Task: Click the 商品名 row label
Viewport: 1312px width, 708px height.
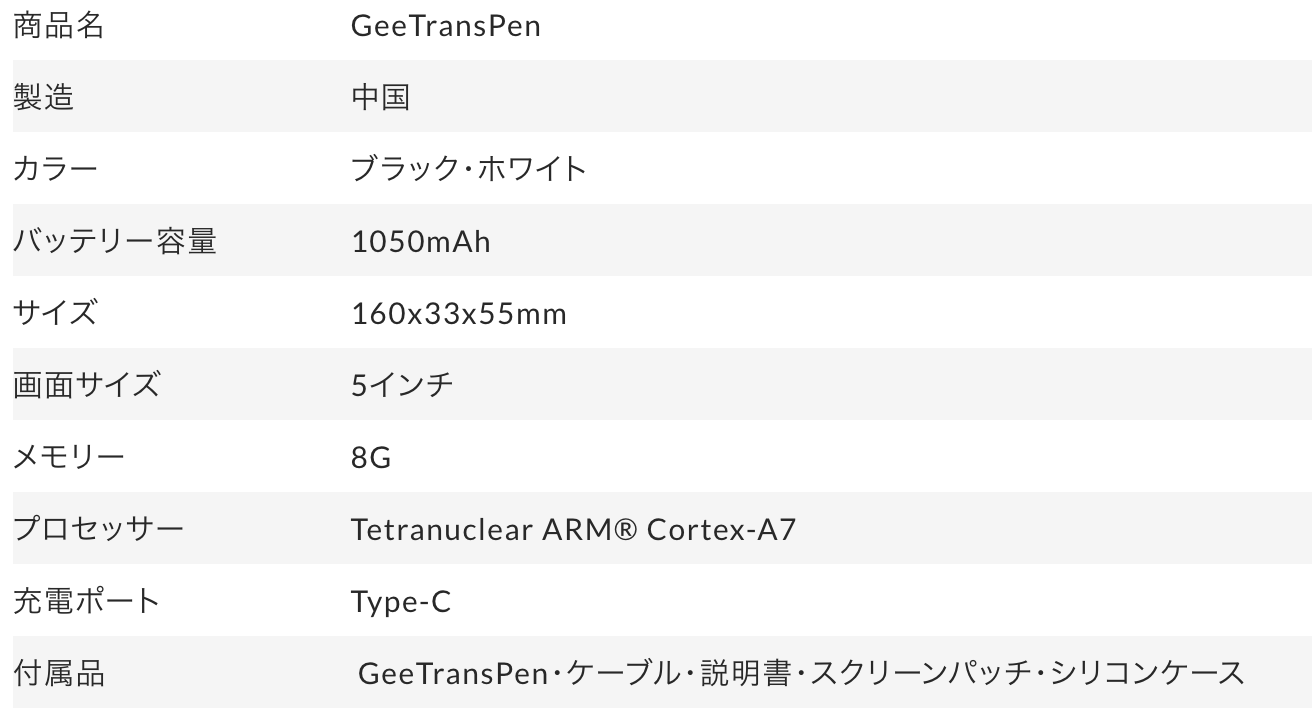Action: coord(58,25)
